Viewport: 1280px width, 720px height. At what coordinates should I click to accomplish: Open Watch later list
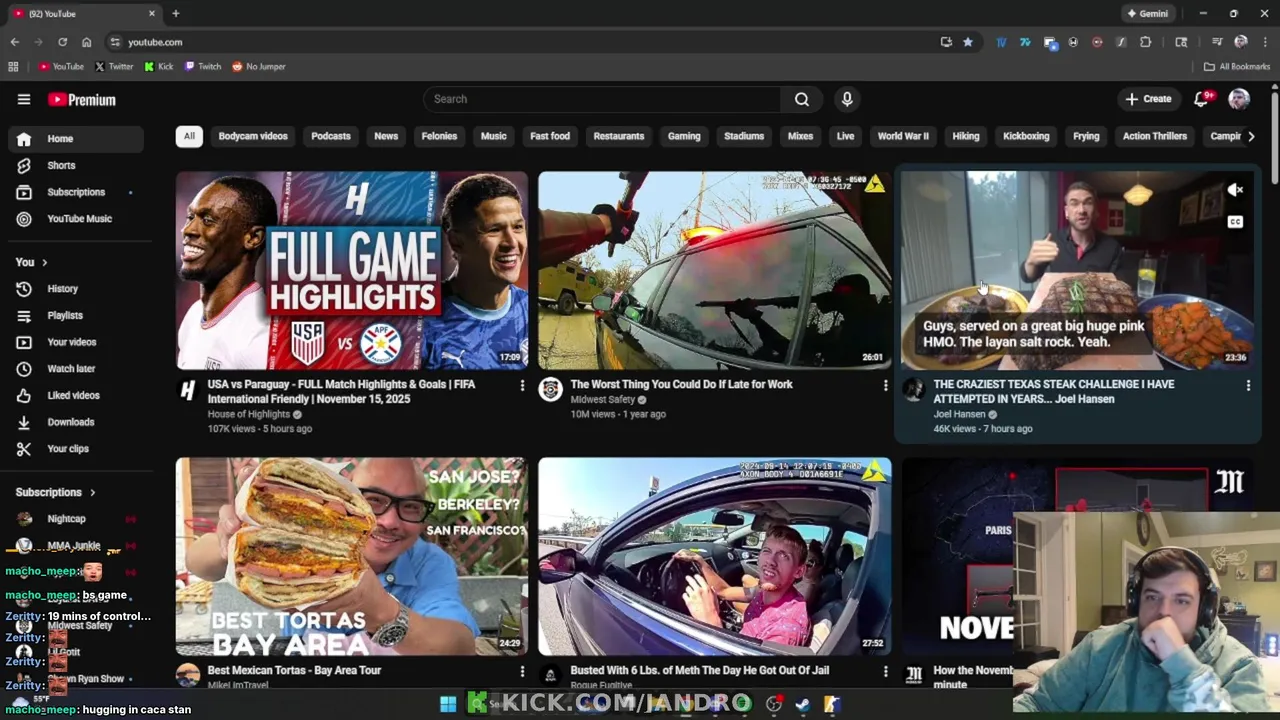[74, 369]
